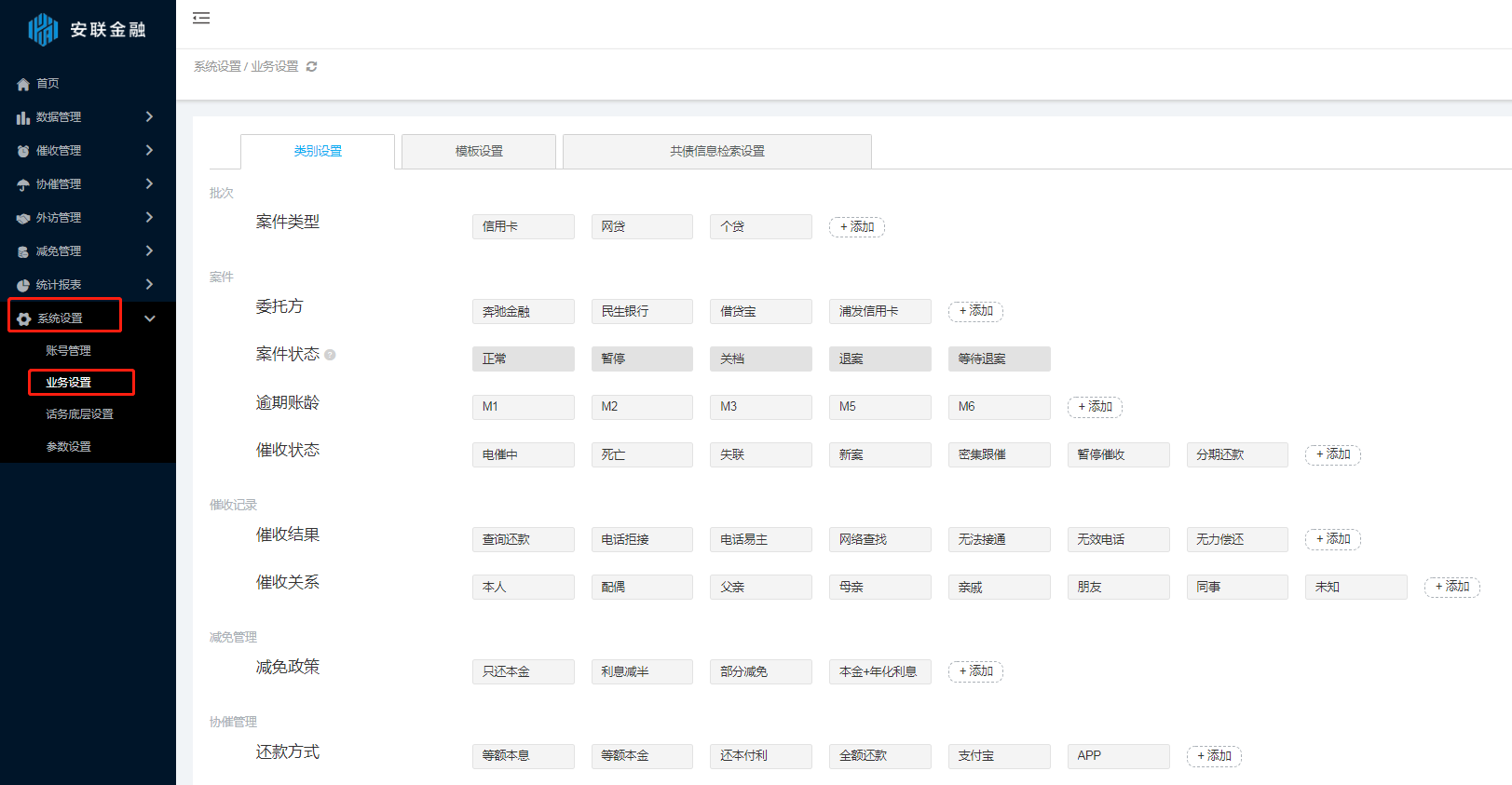1512x785 pixels.
Task: Select 业务设置 submenu item
Action: [x=69, y=383]
